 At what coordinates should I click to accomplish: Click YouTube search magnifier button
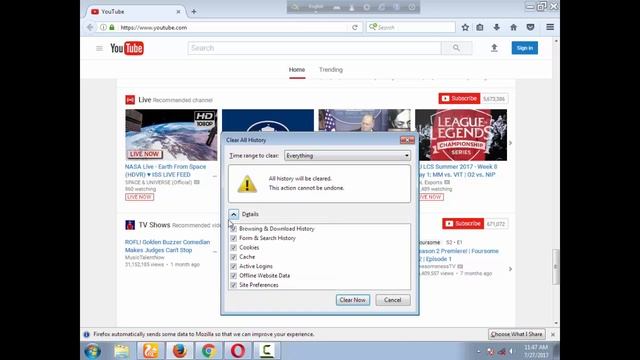click(456, 48)
